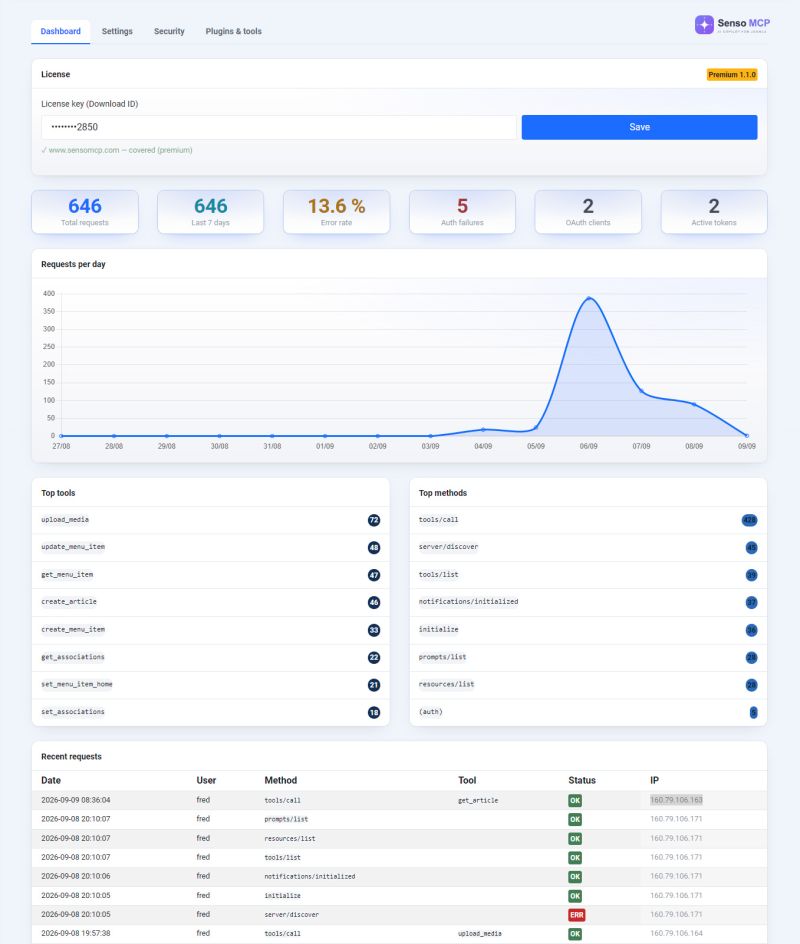Image resolution: width=800 pixels, height=944 pixels.
Task: Click the ERR status badge for server/discover
Action: [x=576, y=915]
